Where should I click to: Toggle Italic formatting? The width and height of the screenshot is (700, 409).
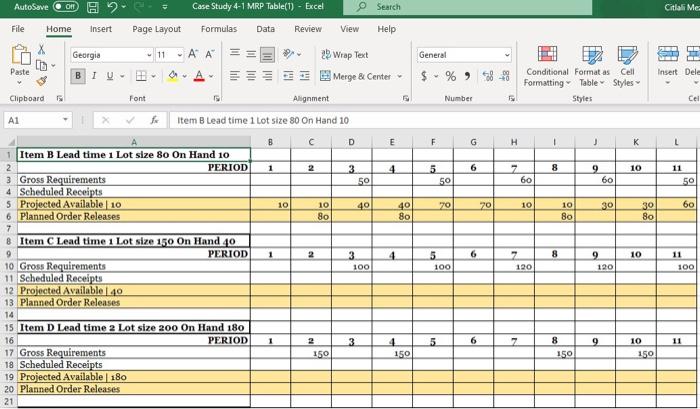pos(94,76)
